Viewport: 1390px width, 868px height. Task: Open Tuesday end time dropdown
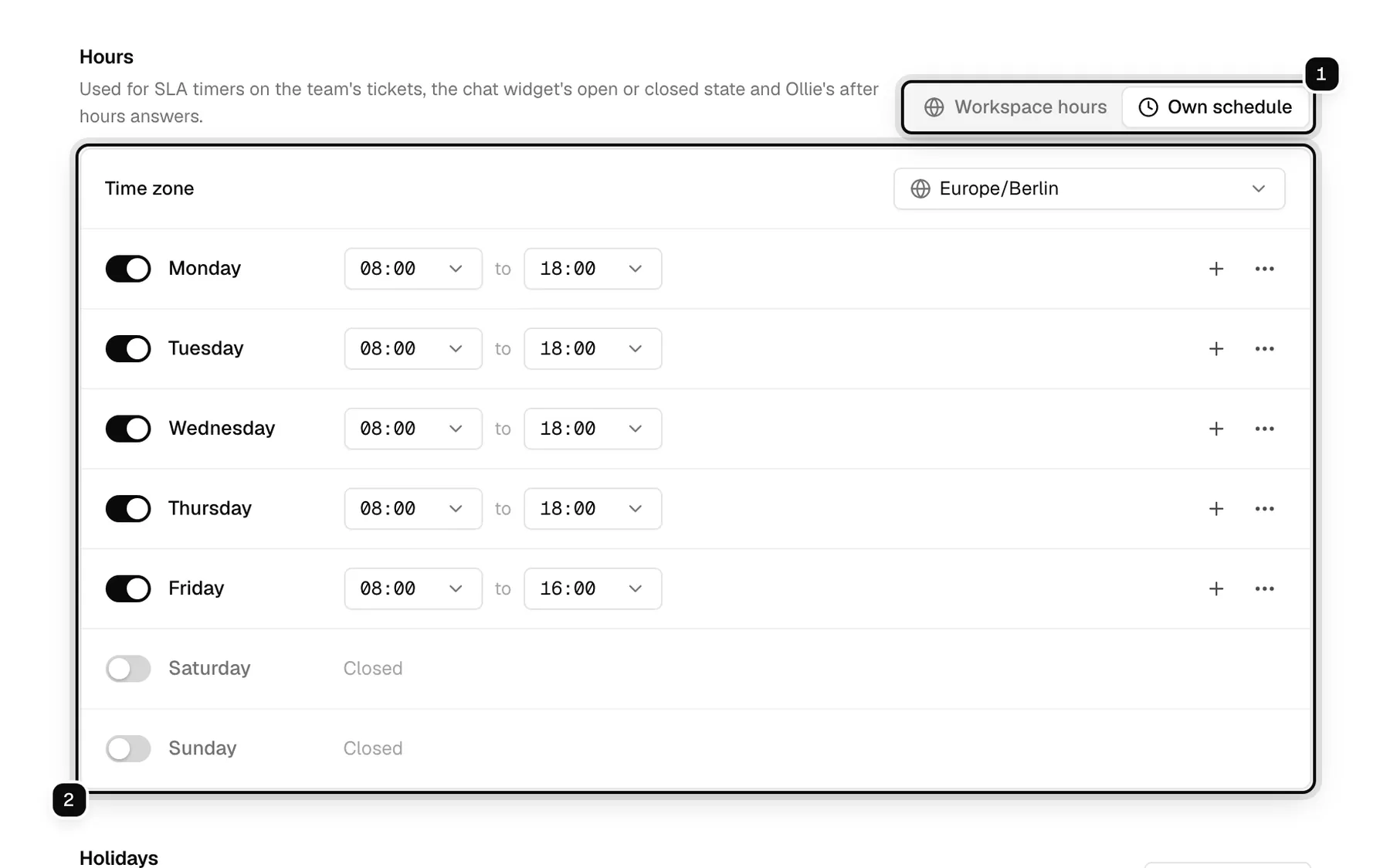click(x=592, y=349)
